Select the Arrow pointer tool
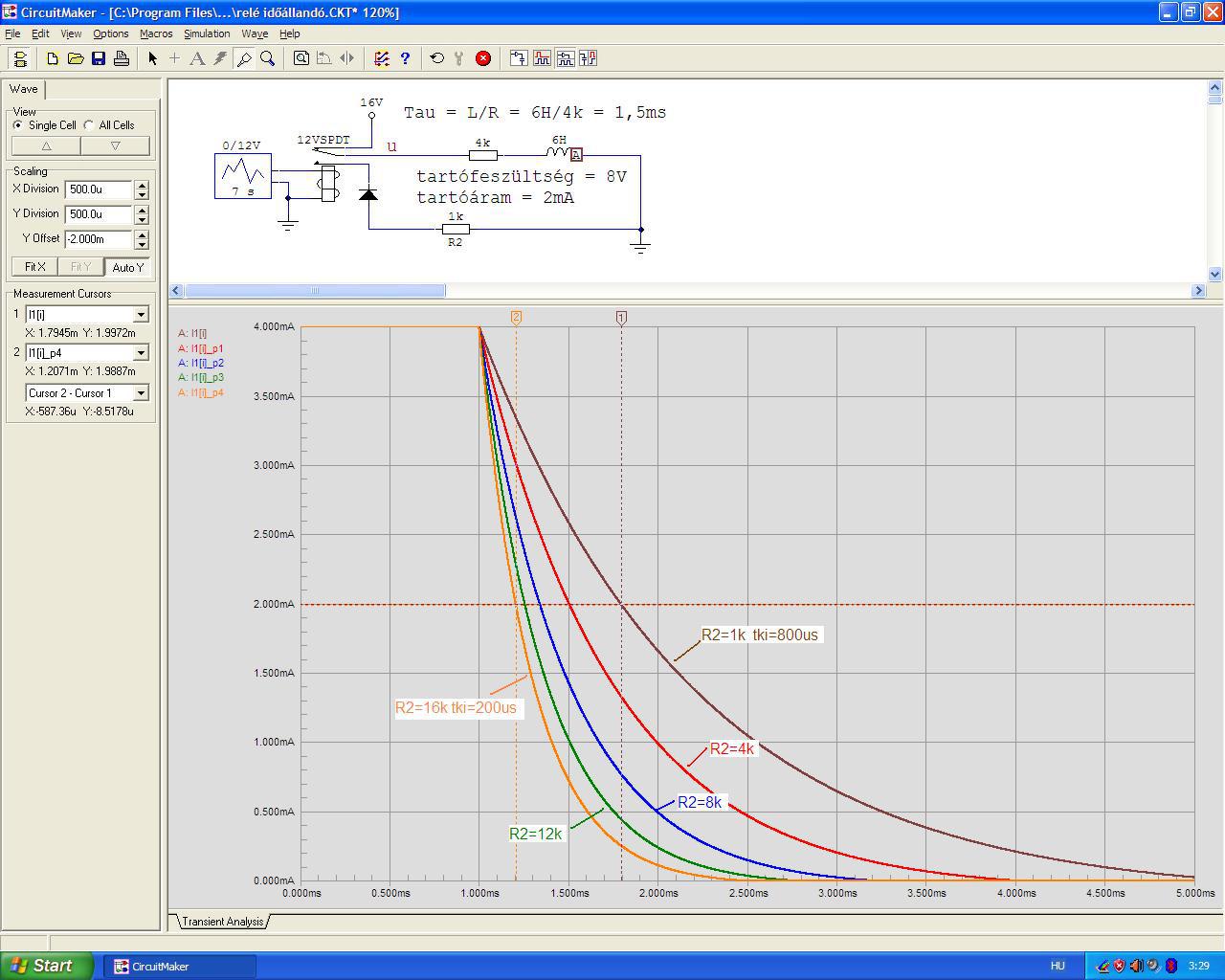The image size is (1225, 980). click(x=152, y=58)
